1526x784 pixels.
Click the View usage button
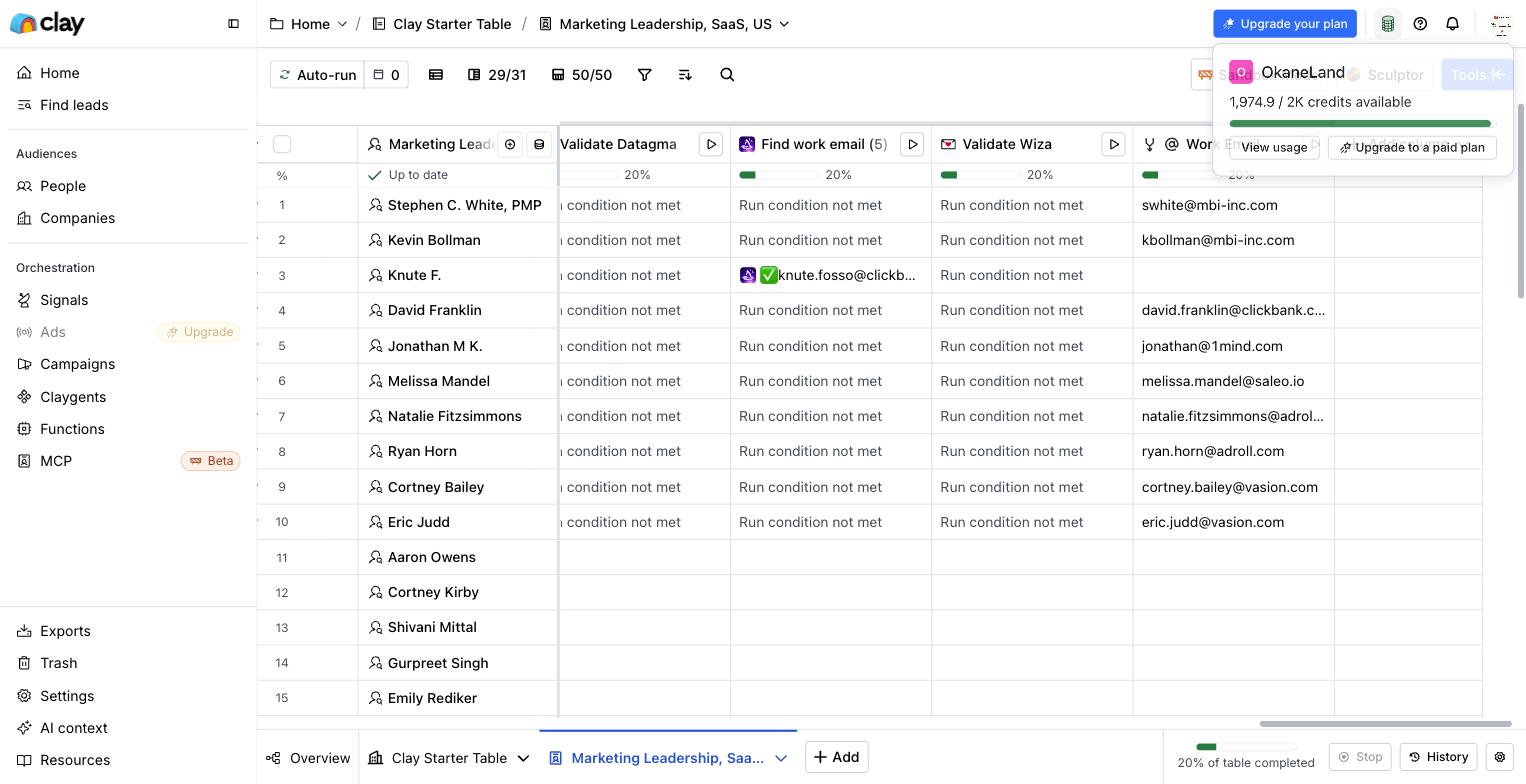coord(1274,147)
